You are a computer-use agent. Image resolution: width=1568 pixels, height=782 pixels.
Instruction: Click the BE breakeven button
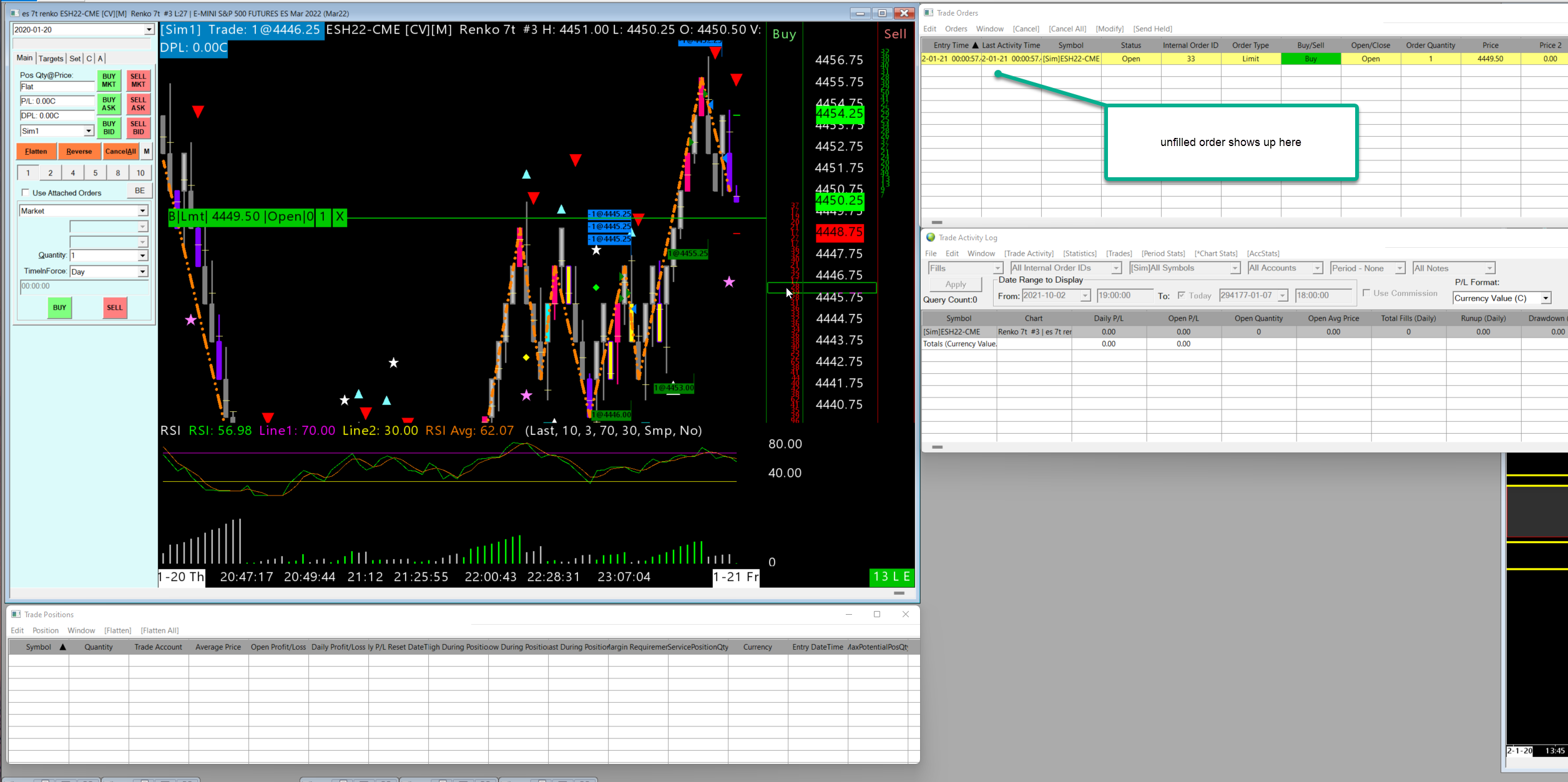coord(140,191)
